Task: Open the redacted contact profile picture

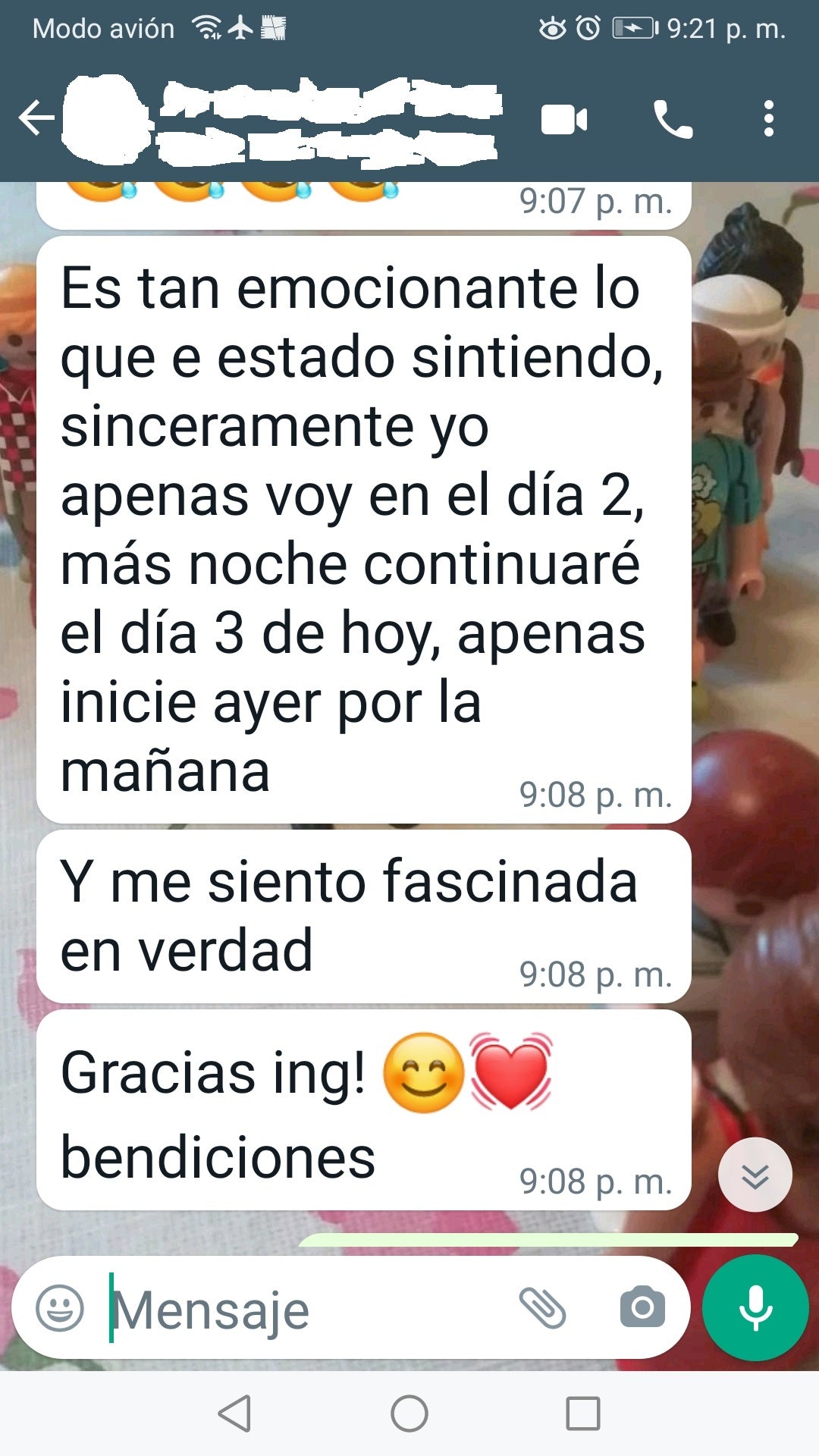Action: (105, 119)
